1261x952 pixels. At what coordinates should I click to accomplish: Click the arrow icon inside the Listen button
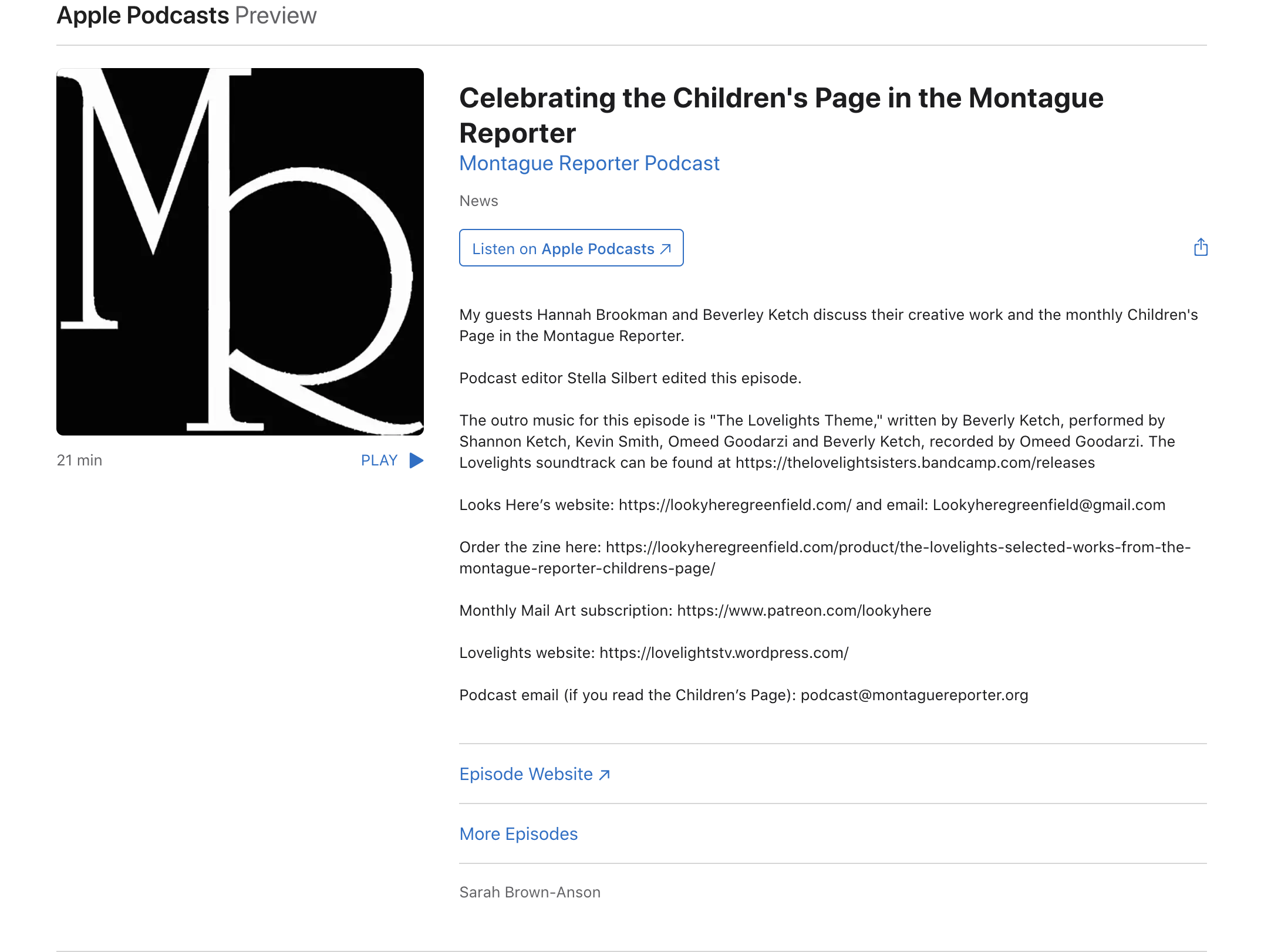tap(666, 249)
